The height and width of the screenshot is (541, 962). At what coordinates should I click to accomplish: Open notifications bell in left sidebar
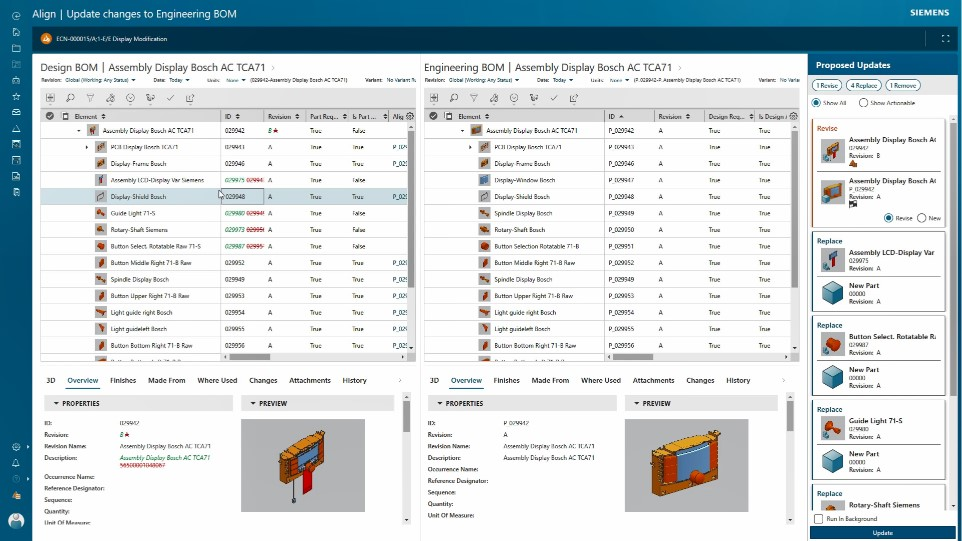(16, 463)
